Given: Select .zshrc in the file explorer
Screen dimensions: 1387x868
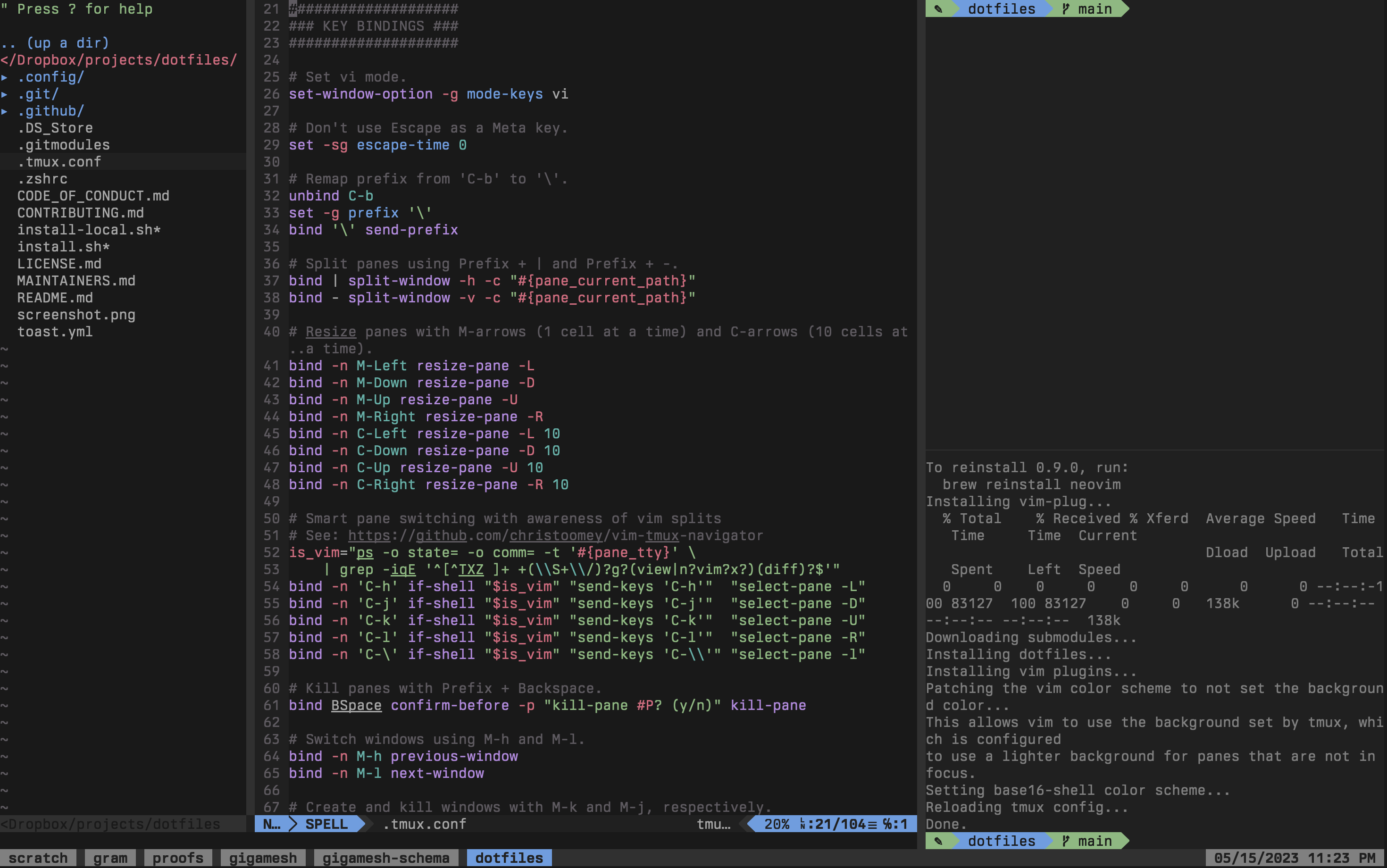Looking at the screenshot, I should click(42, 178).
